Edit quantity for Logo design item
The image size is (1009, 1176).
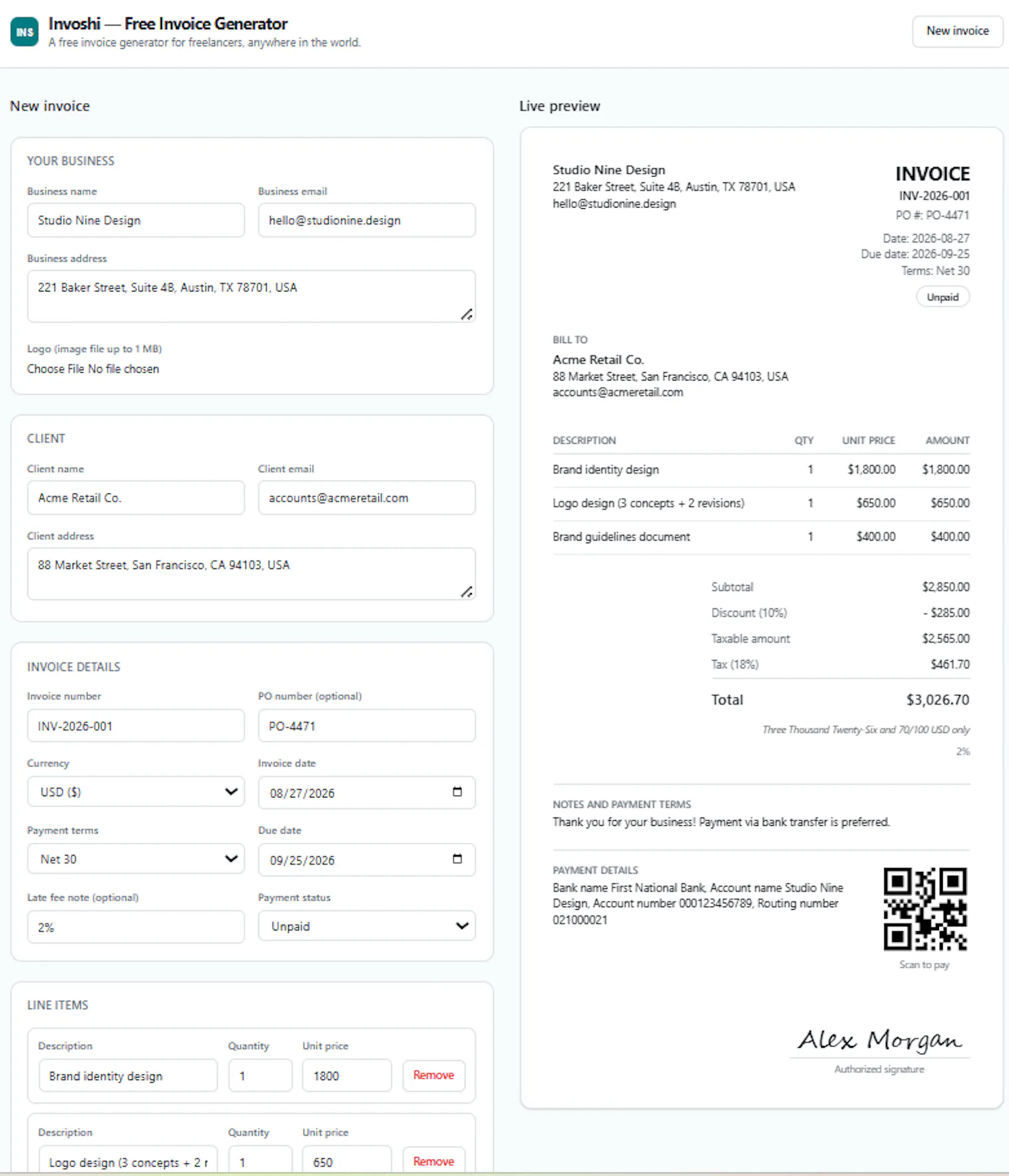[260, 1161]
